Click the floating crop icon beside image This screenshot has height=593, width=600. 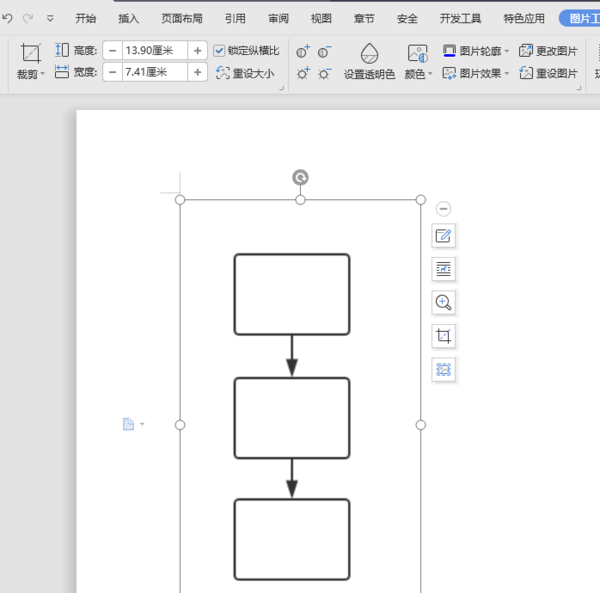point(443,336)
